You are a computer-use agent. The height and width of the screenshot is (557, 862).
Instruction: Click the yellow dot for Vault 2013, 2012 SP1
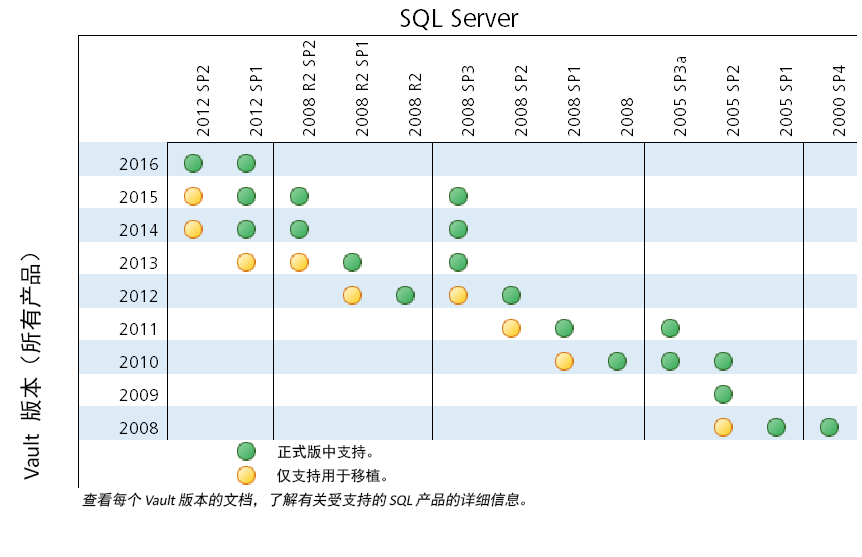click(246, 262)
